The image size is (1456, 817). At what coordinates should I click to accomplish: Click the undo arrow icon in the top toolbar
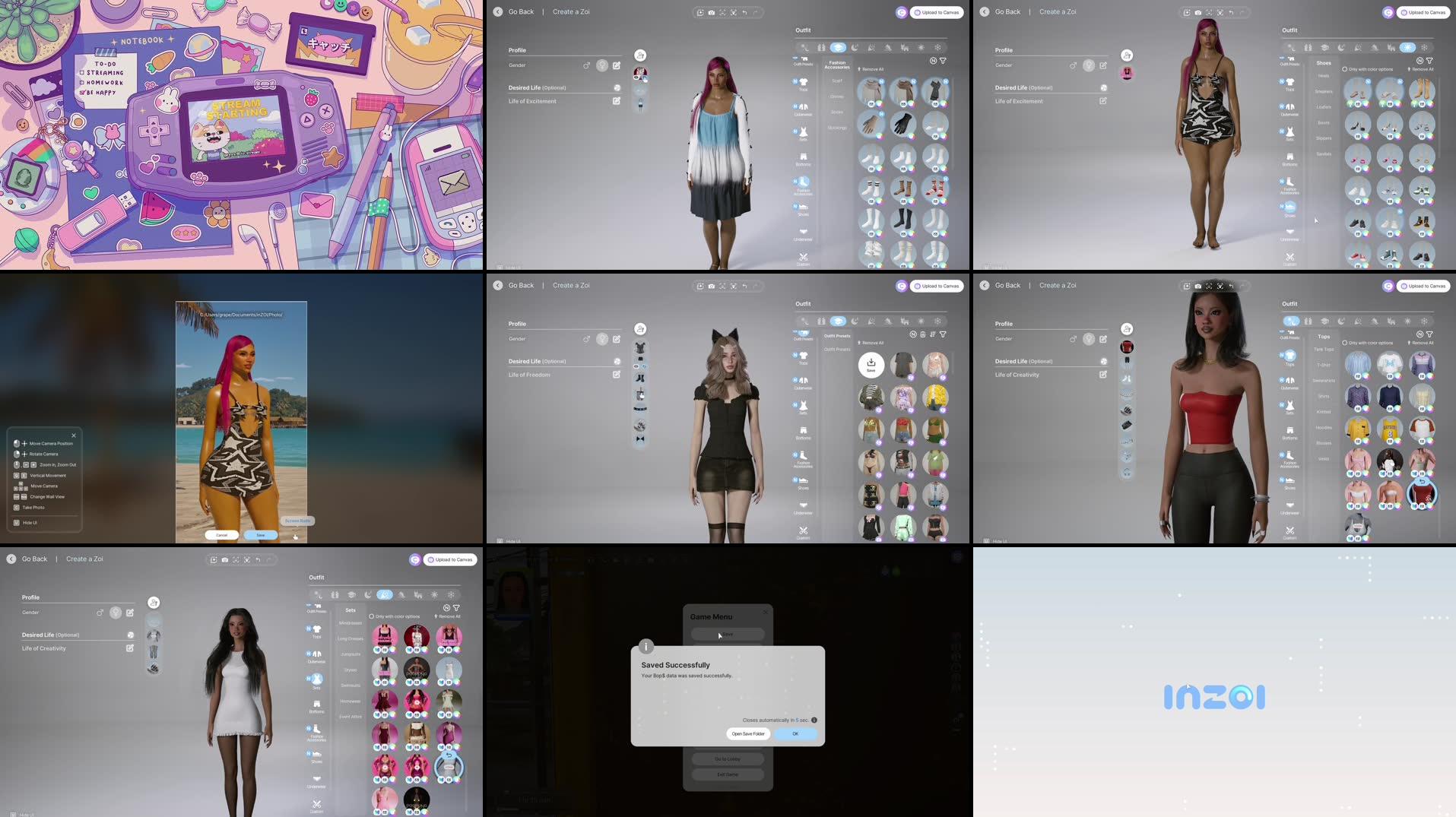pos(744,12)
